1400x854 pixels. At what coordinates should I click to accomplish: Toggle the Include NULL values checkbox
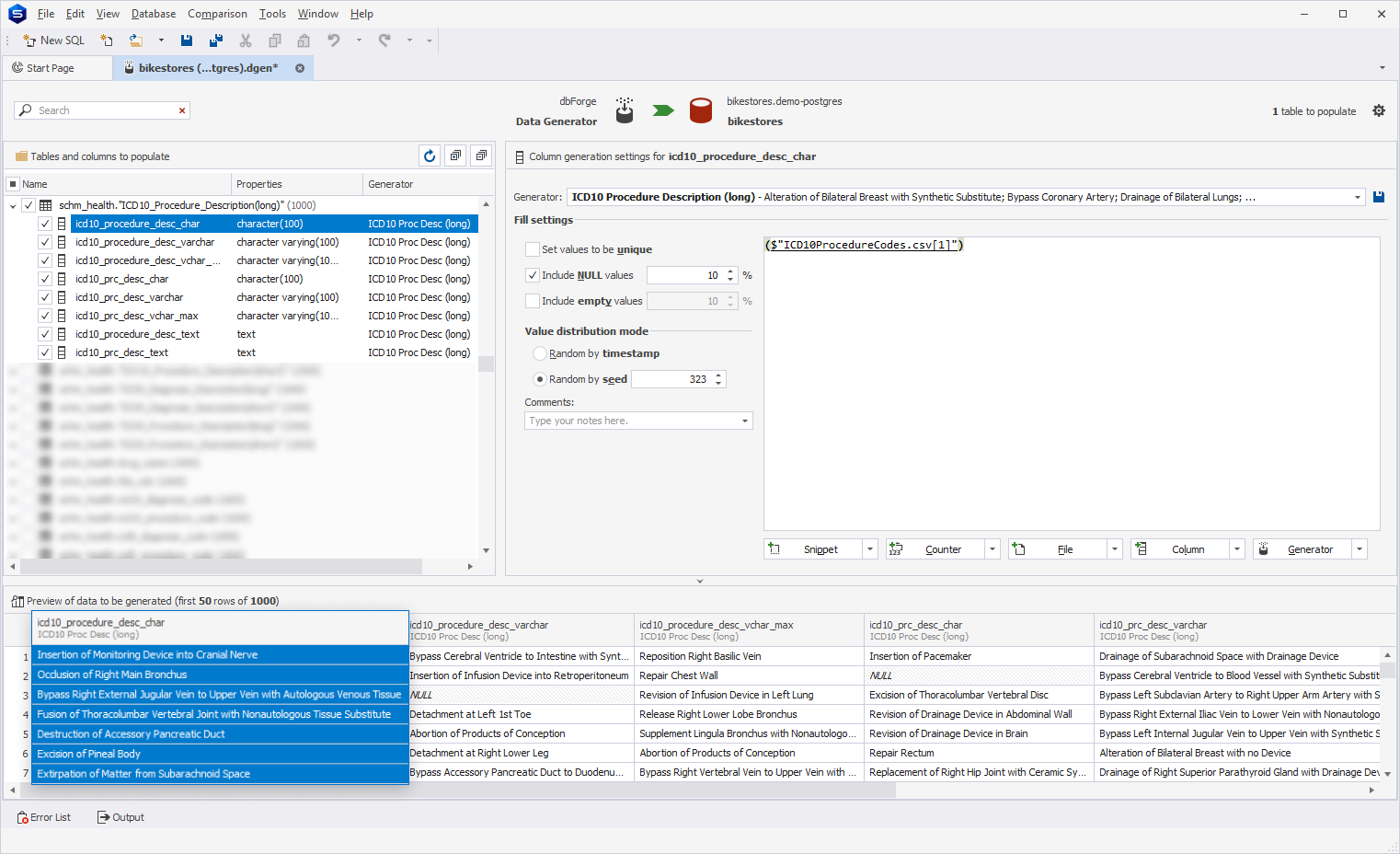pos(532,275)
